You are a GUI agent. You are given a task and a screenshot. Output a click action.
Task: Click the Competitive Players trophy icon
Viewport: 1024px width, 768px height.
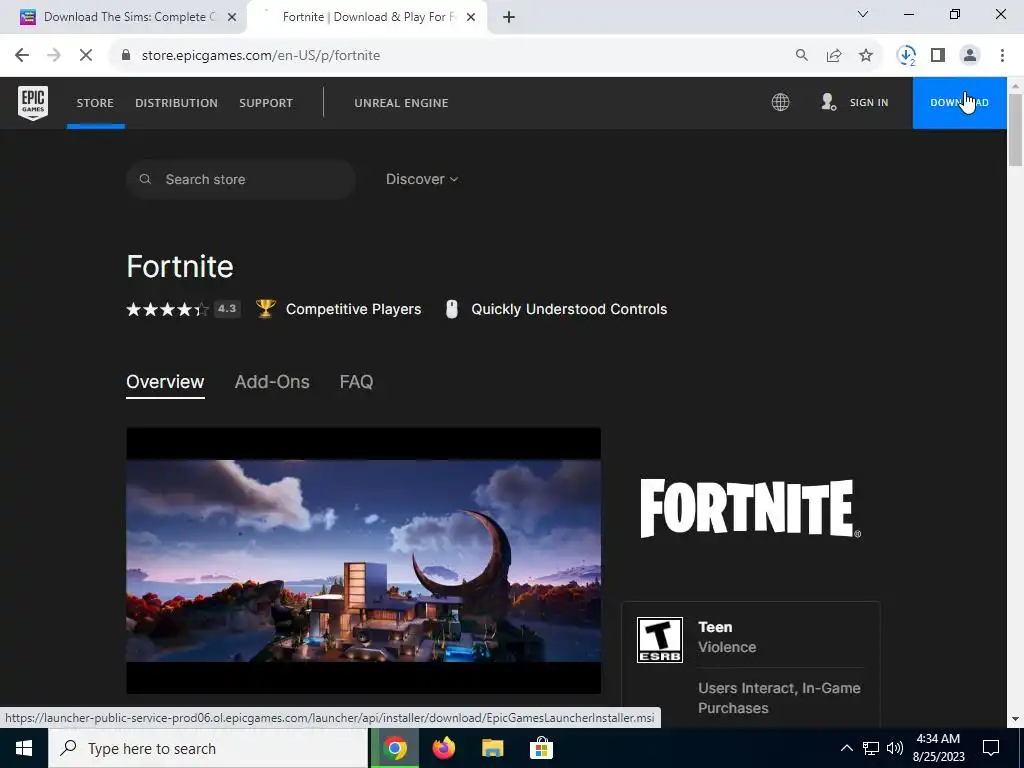[266, 308]
